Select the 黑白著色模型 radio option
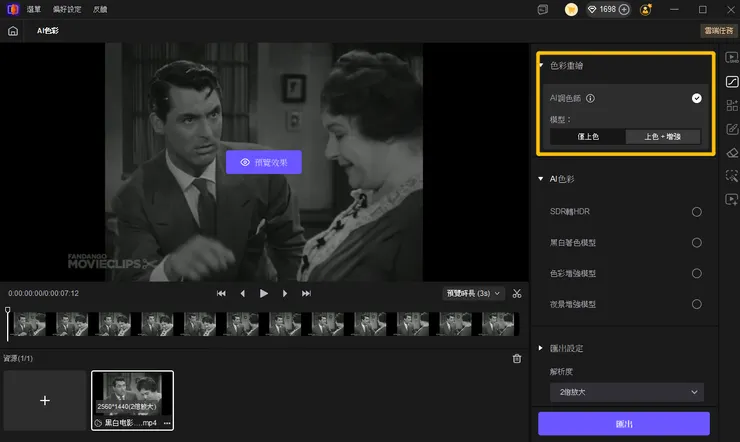The image size is (740, 442). (x=697, y=242)
